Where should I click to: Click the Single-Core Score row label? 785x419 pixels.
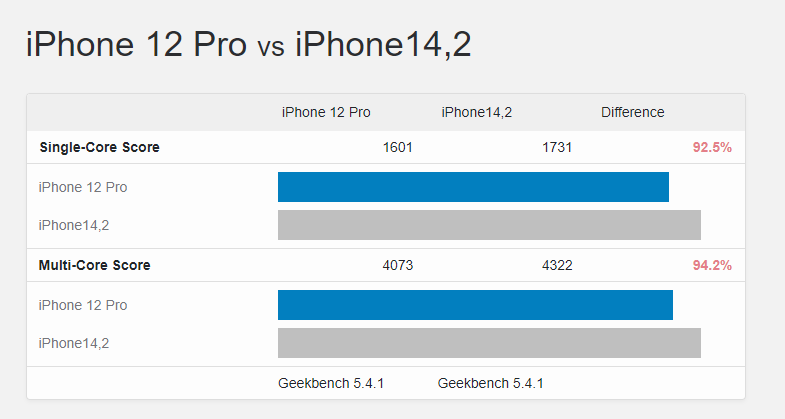point(99,147)
